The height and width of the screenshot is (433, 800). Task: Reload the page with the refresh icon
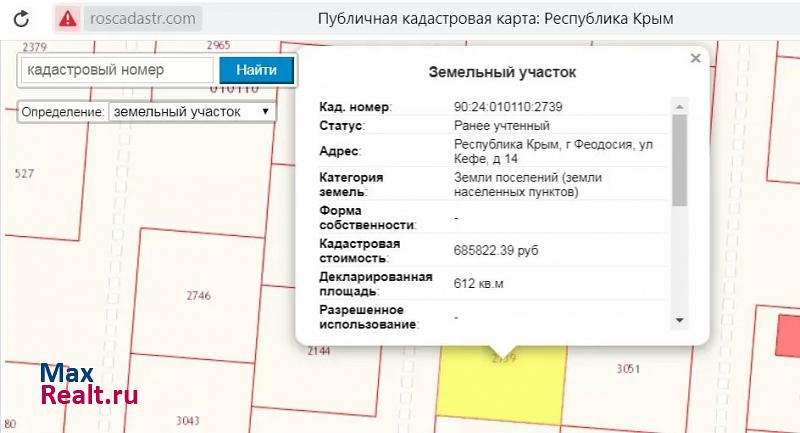23,18
